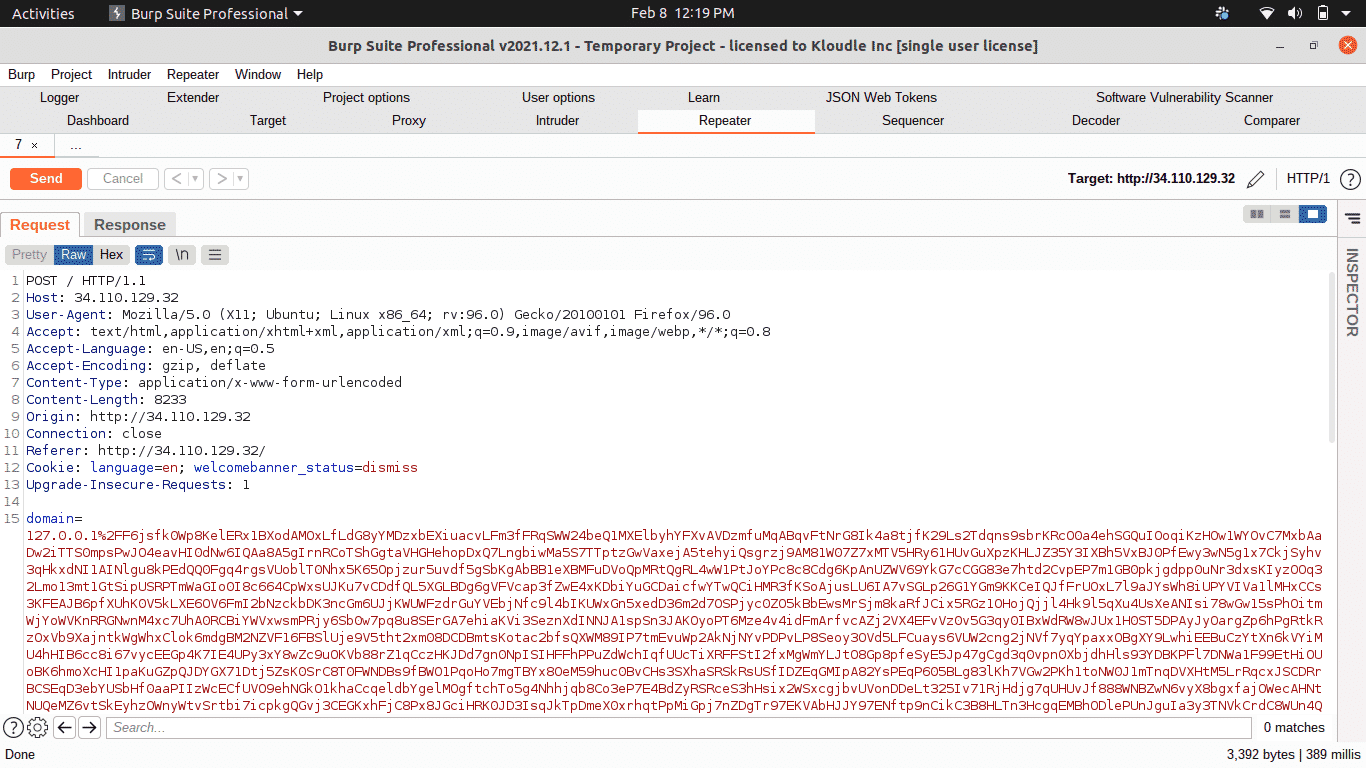1366x768 pixels.
Task: Open the Software Vulnerability Scanner tab
Action: (x=1184, y=98)
